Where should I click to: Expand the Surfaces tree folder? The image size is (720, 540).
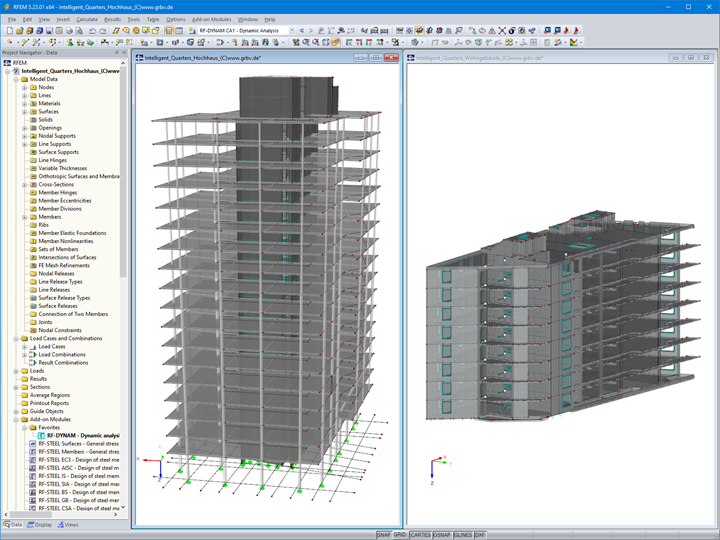[24, 112]
